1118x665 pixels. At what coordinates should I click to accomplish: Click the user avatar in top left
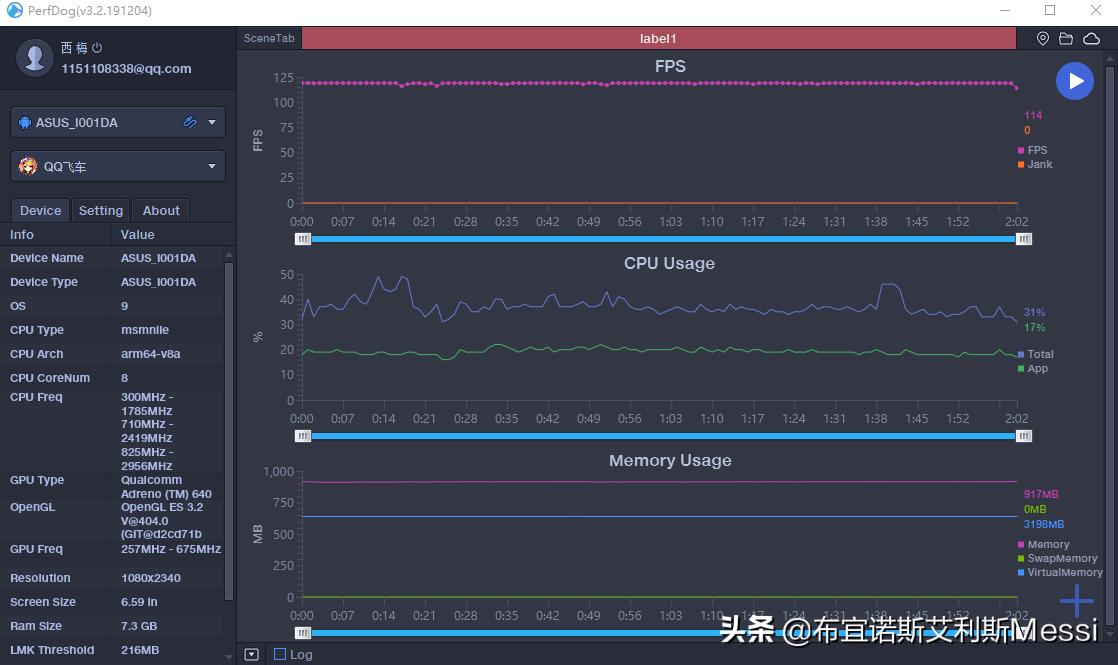click(34, 56)
